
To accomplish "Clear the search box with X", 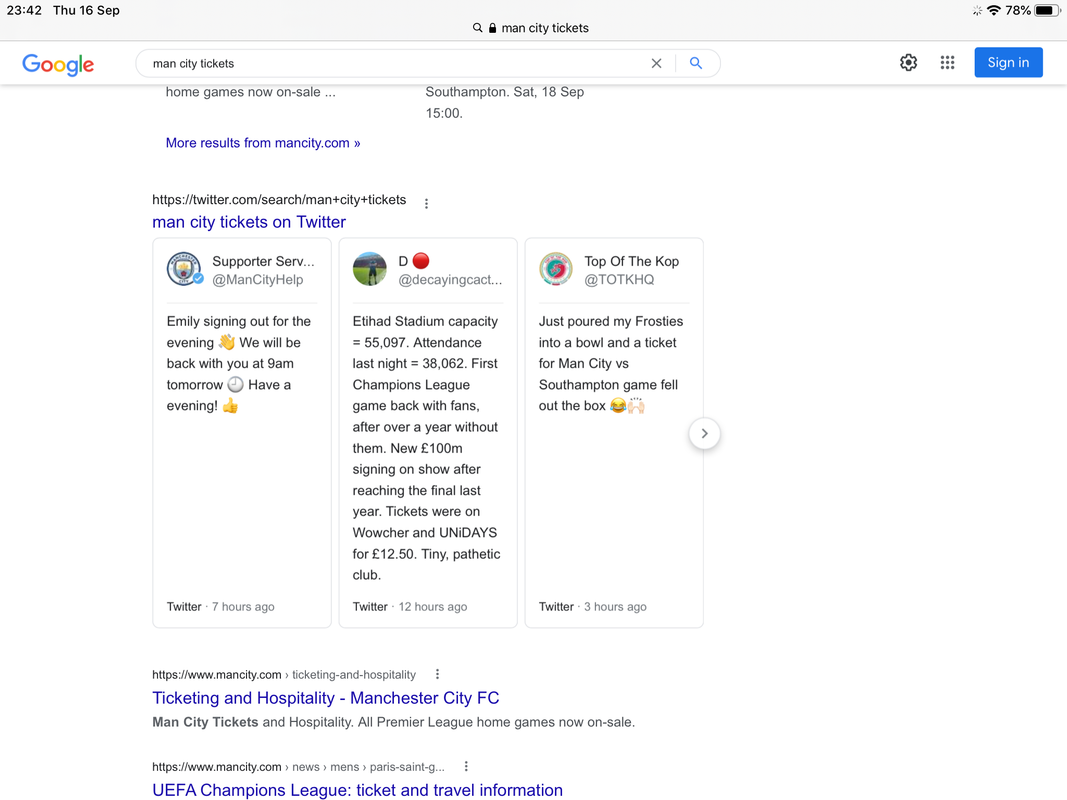I will (656, 63).
